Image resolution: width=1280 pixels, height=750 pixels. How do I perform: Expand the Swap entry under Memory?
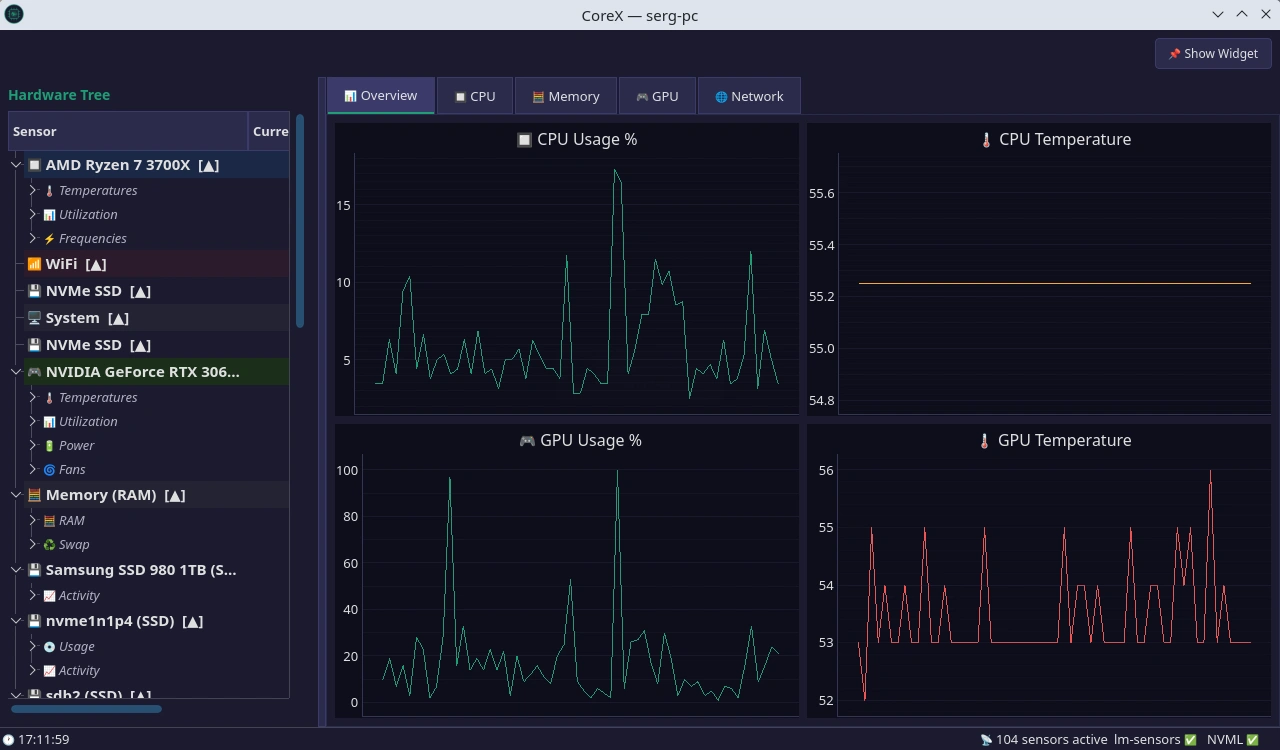tap(33, 544)
